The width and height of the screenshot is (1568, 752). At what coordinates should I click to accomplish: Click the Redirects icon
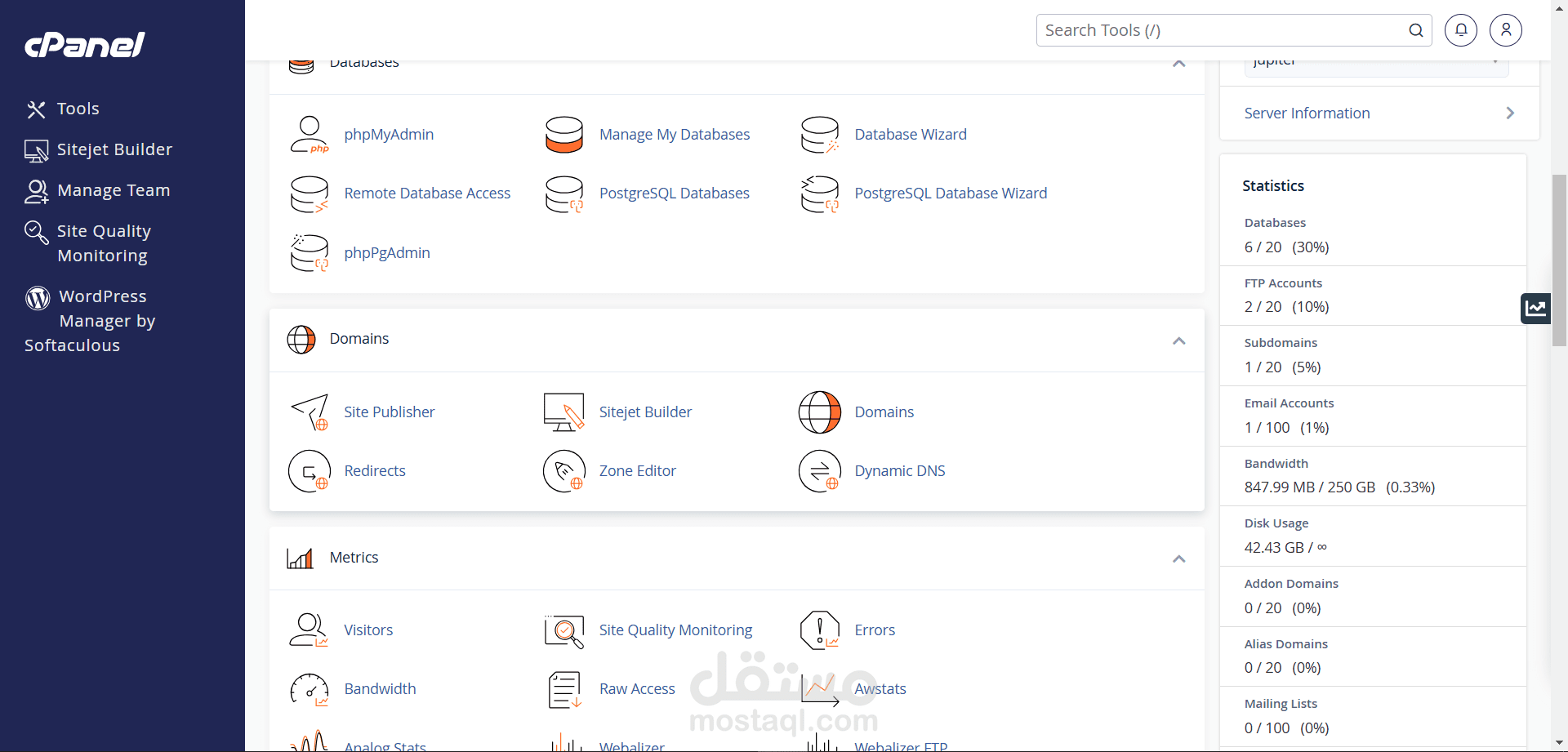click(x=309, y=471)
